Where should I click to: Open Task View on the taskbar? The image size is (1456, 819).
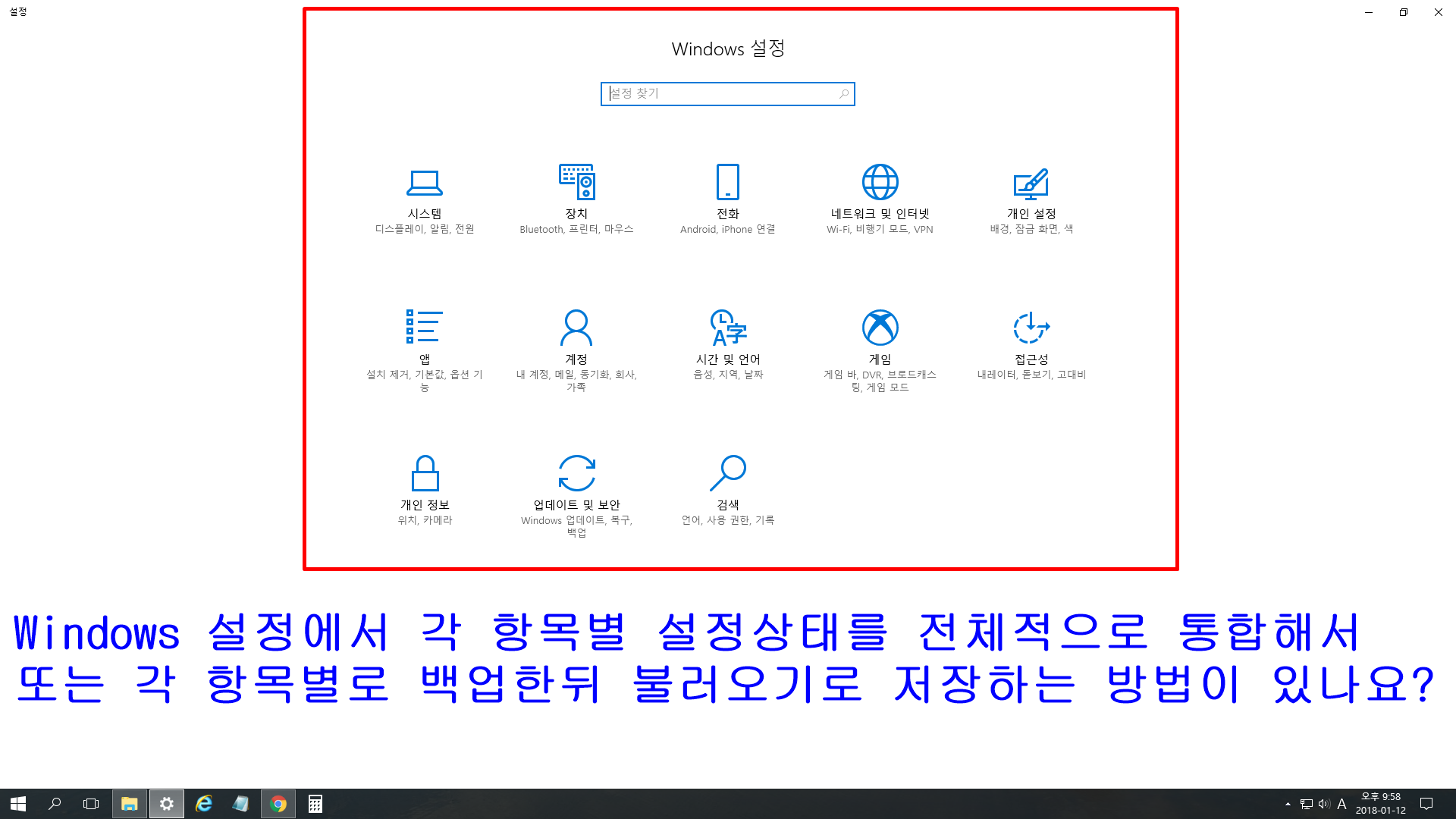(x=91, y=804)
